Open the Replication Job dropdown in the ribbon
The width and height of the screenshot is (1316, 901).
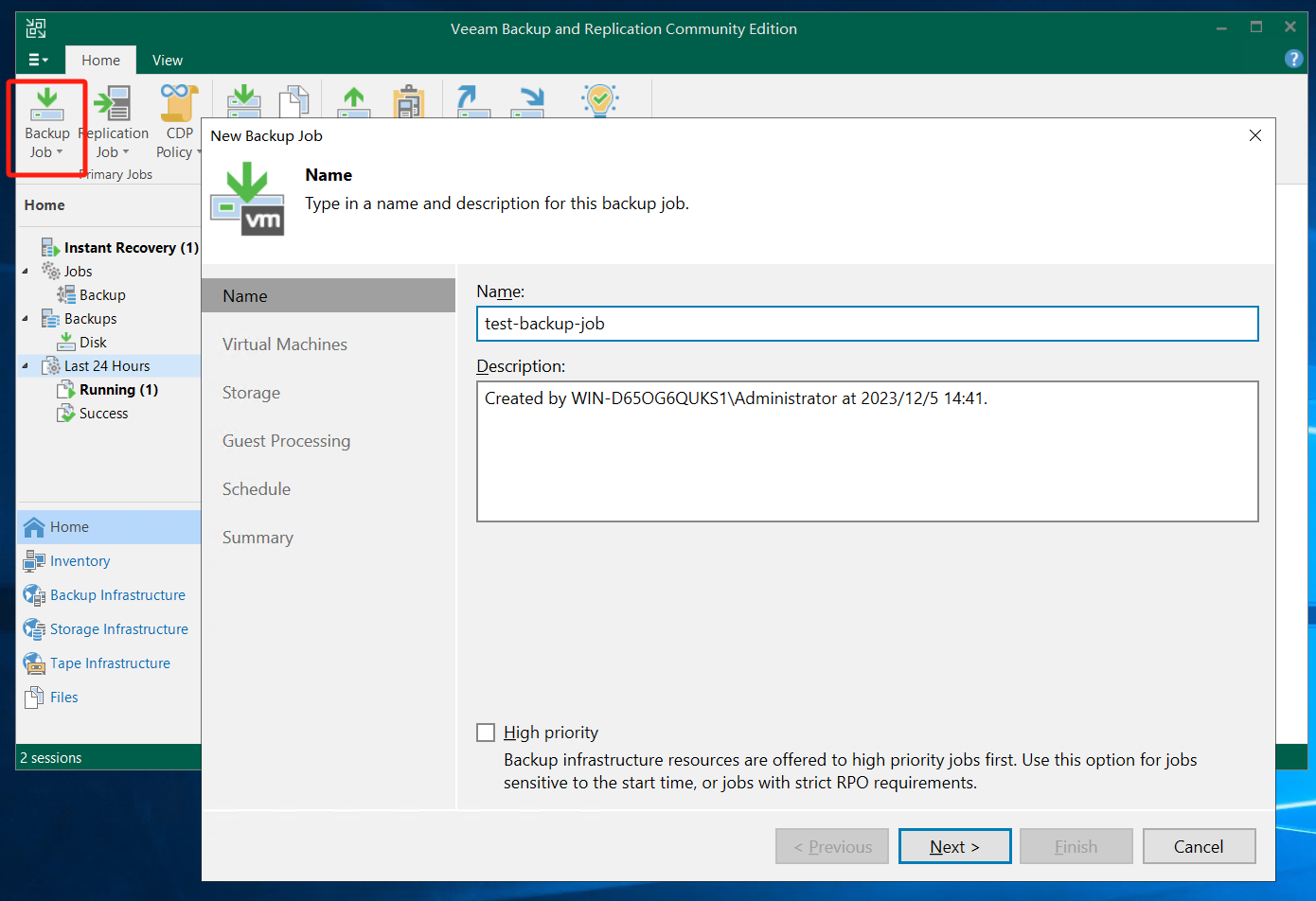tap(113, 124)
